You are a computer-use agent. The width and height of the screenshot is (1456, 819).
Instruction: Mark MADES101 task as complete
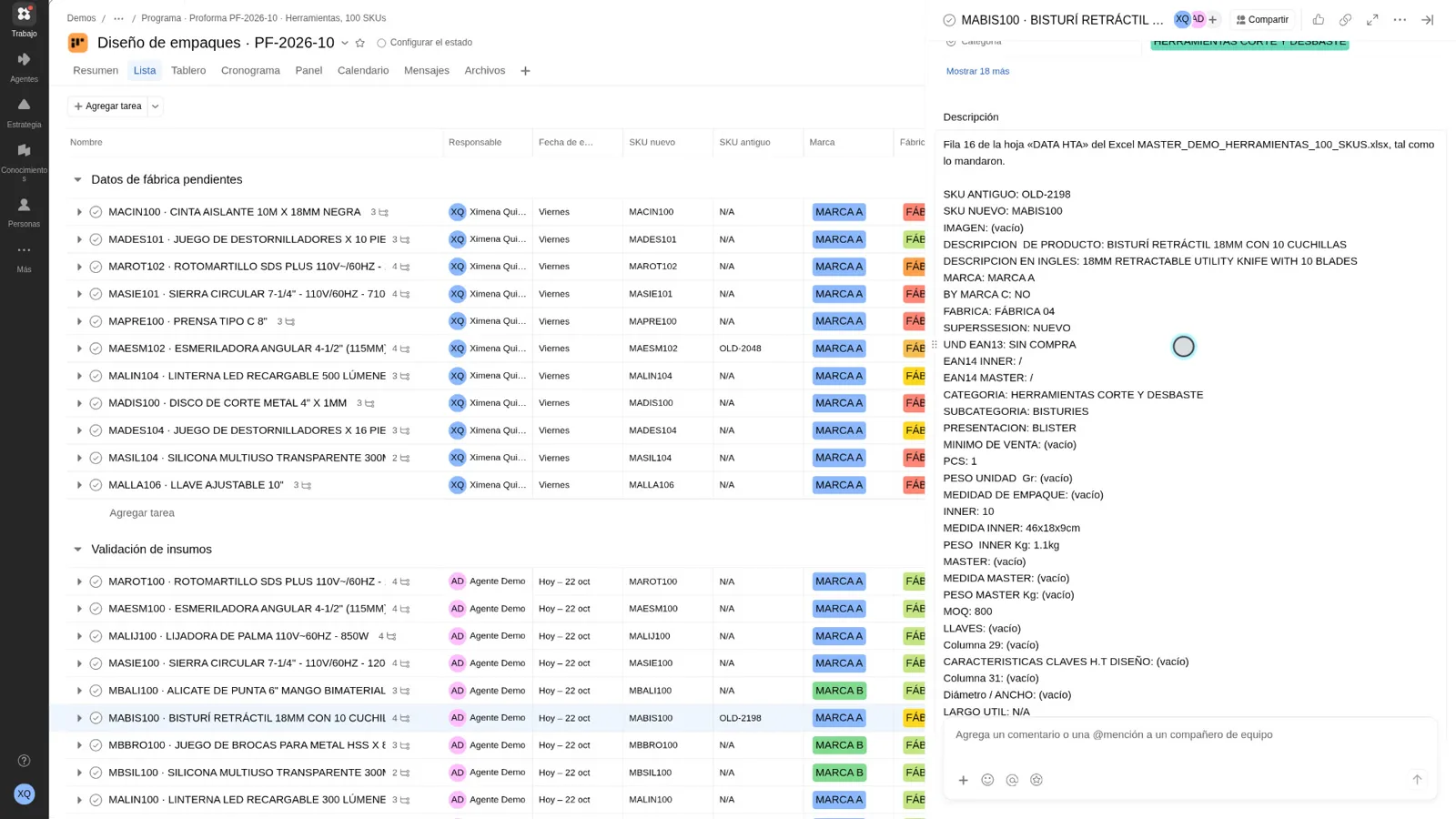click(96, 239)
